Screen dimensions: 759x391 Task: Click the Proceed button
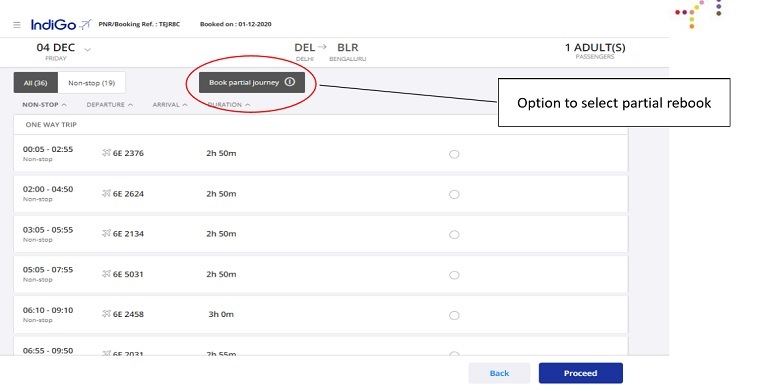[580, 373]
